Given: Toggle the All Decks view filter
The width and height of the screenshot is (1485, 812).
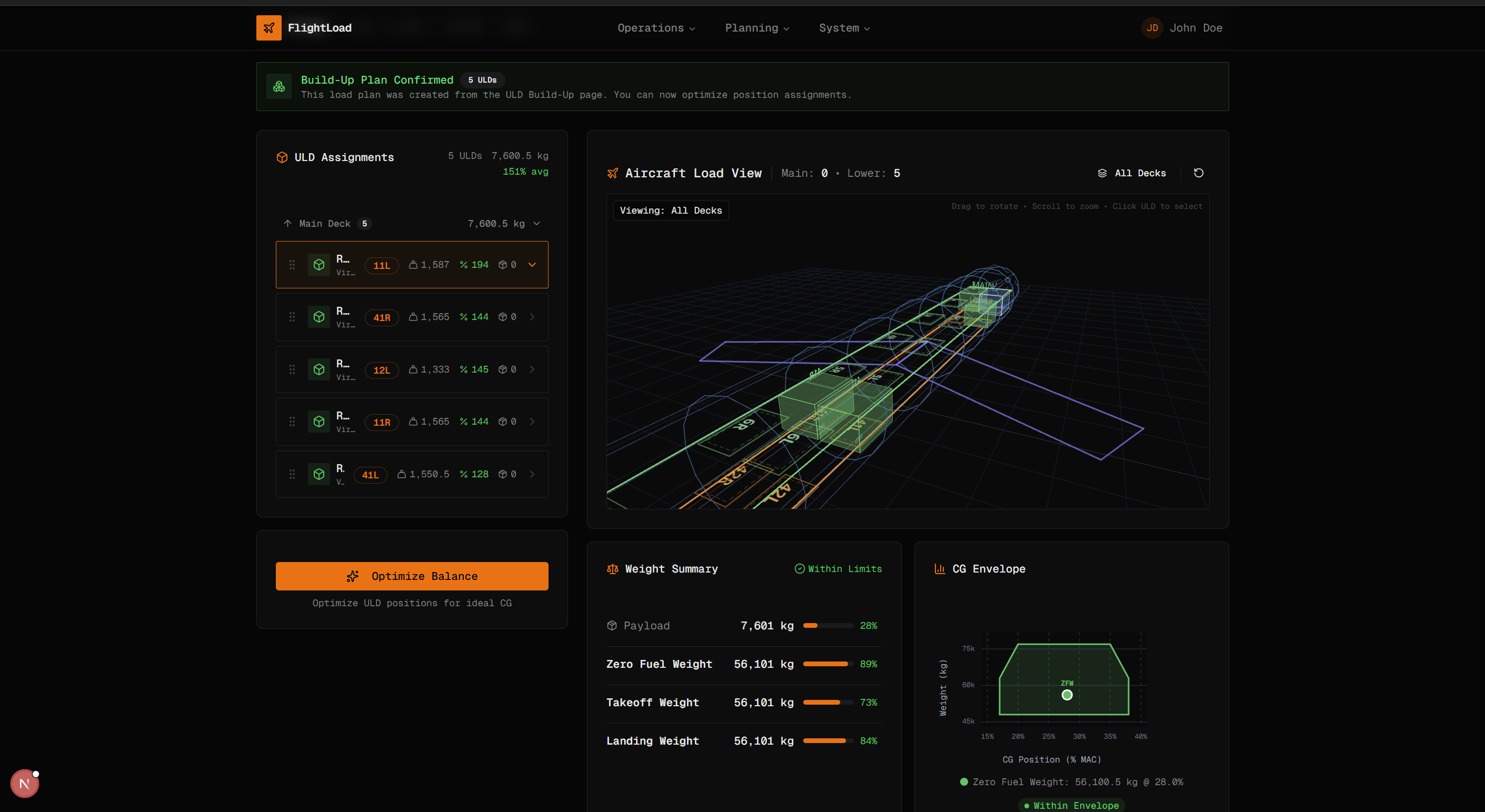Looking at the screenshot, I should coord(1132,173).
